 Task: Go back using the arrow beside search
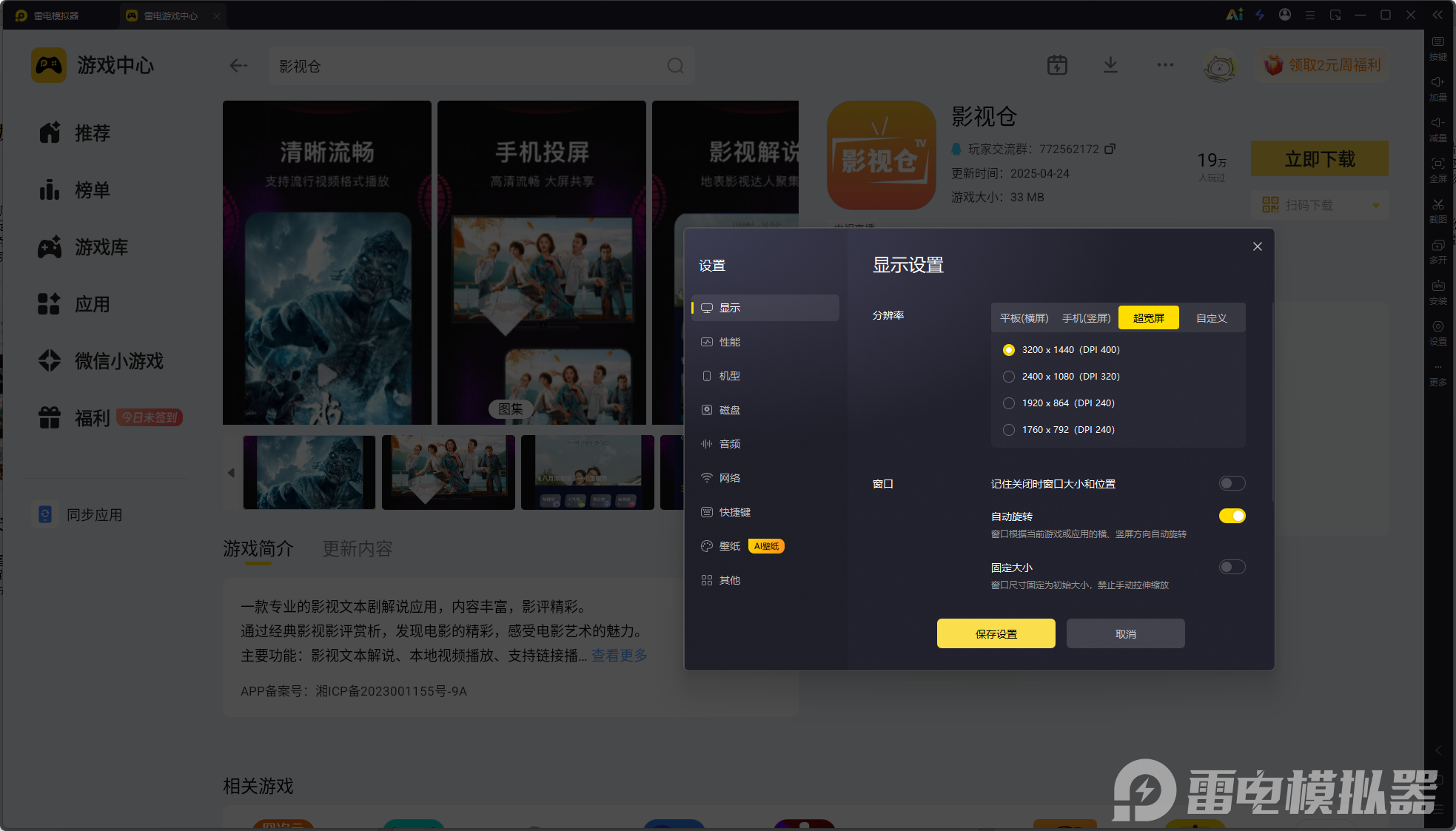point(238,66)
